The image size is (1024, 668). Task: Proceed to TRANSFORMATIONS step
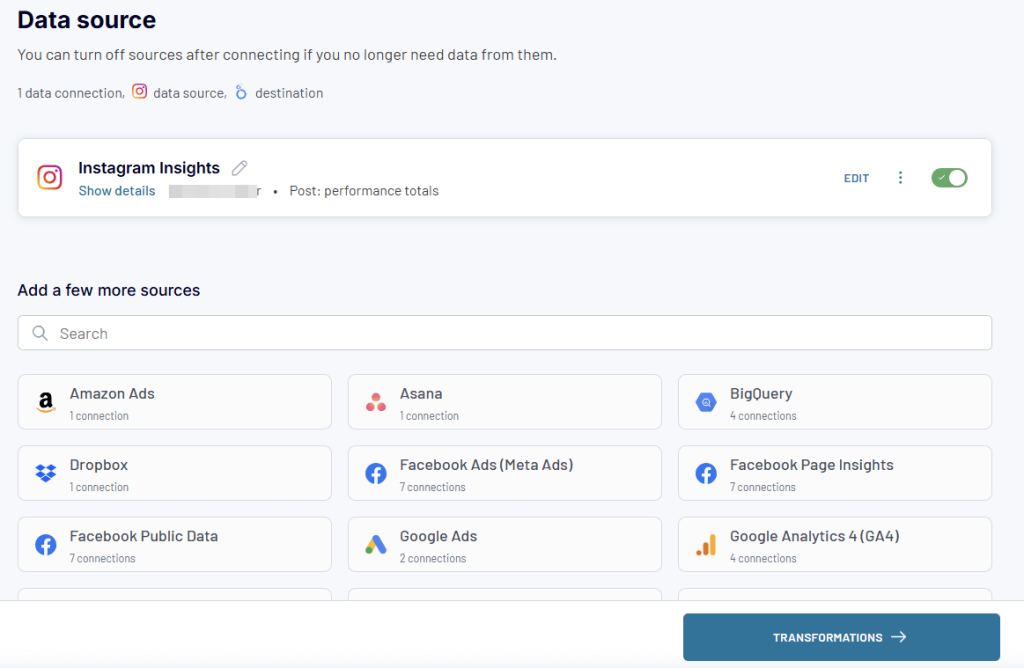coord(841,637)
